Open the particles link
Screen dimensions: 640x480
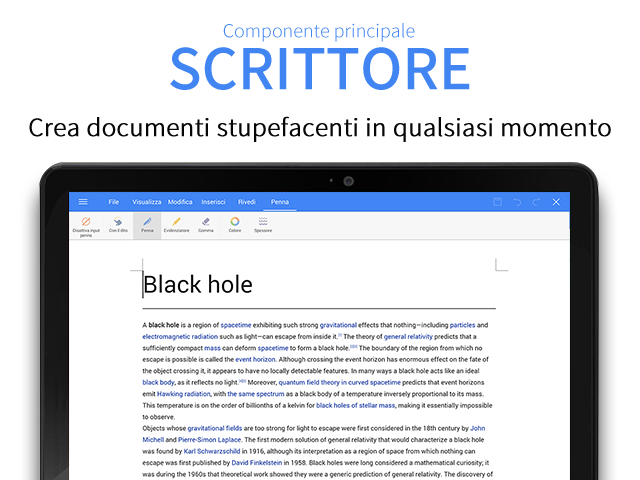pos(462,325)
